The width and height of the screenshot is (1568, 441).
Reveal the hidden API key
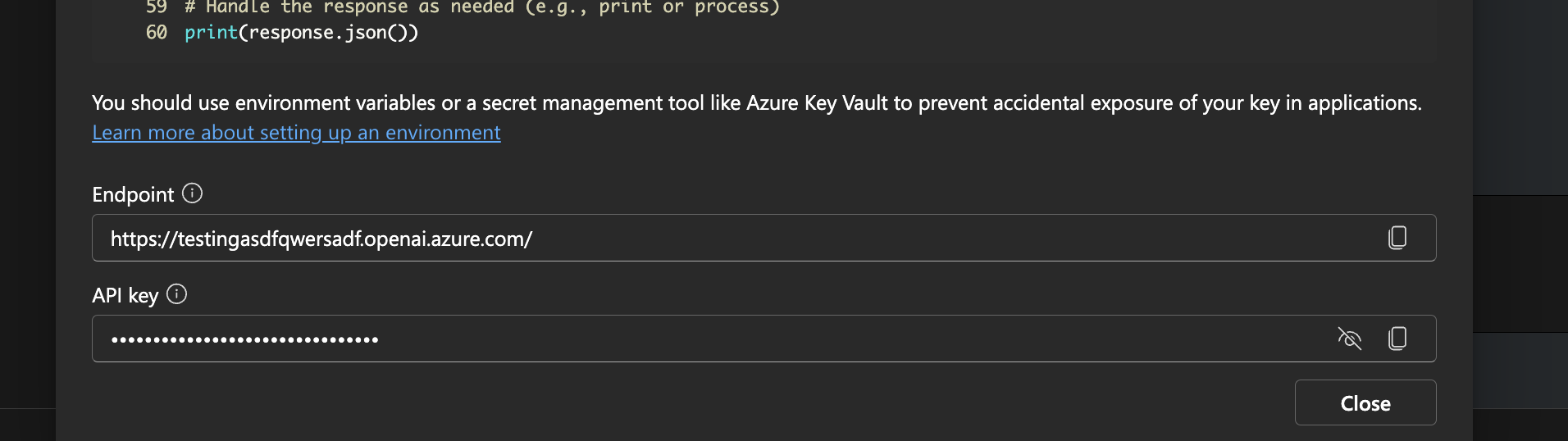[x=1349, y=339]
